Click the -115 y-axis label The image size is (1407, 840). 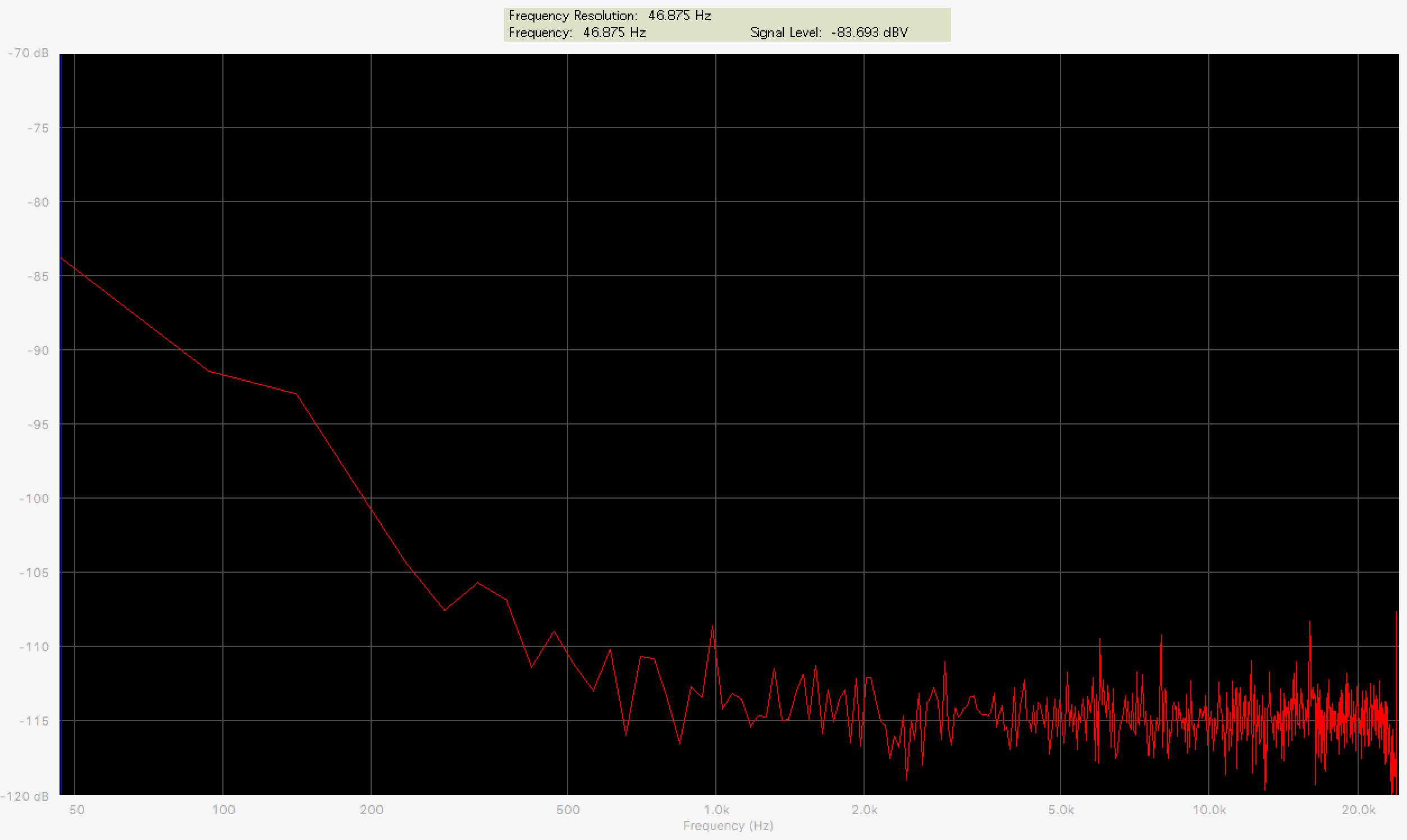(34, 722)
